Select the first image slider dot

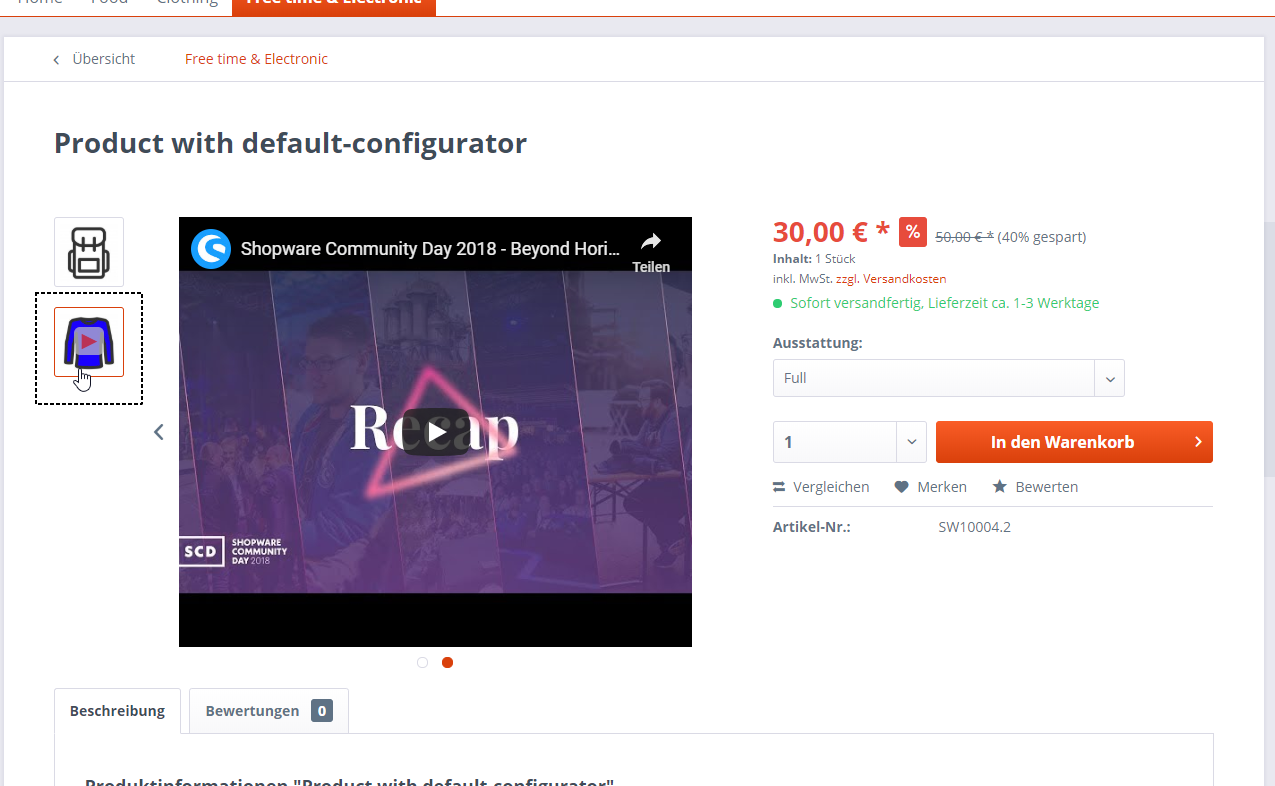pos(422,662)
